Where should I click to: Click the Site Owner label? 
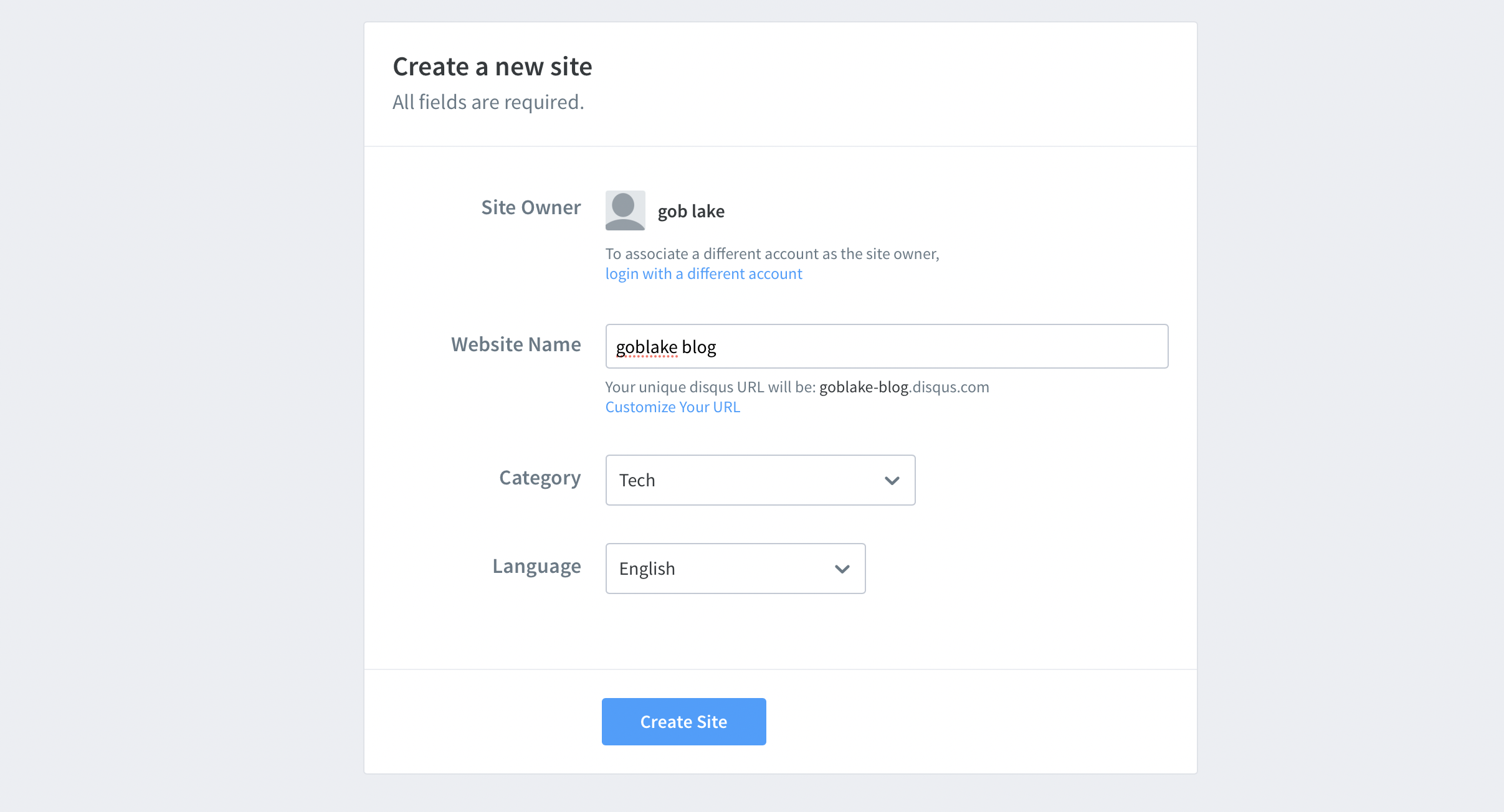click(530, 207)
